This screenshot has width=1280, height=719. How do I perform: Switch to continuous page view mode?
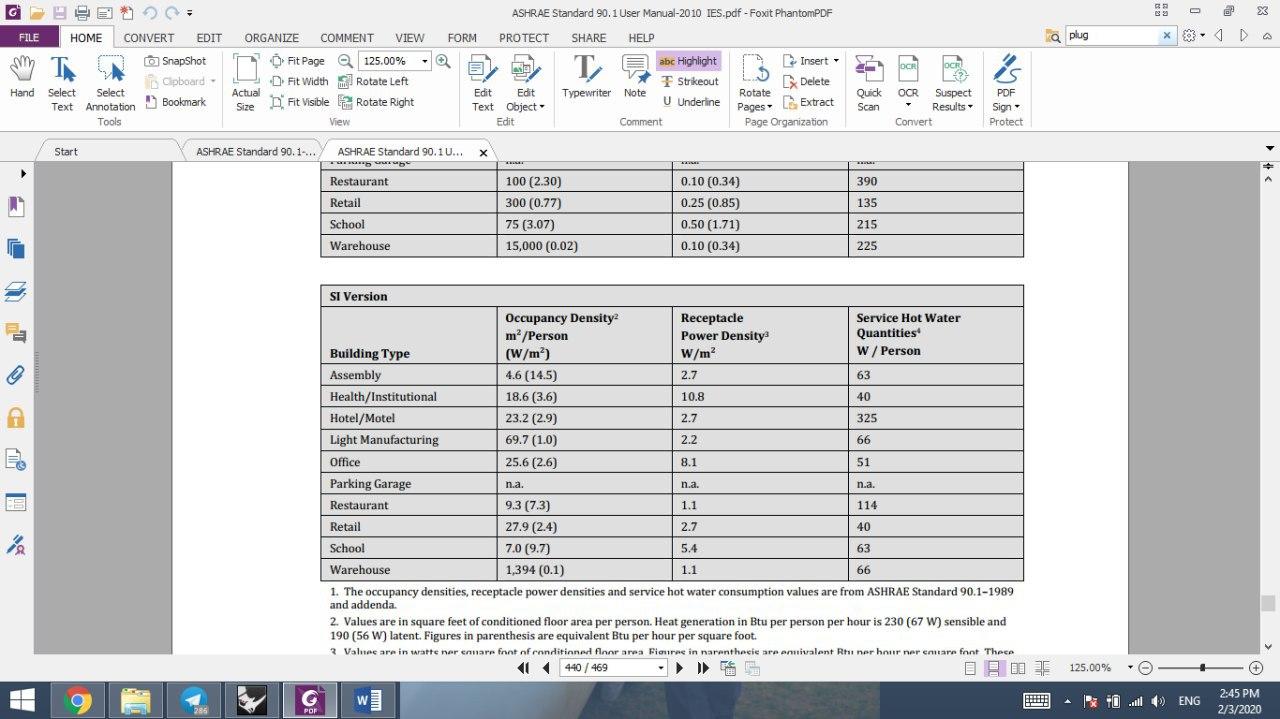point(995,668)
